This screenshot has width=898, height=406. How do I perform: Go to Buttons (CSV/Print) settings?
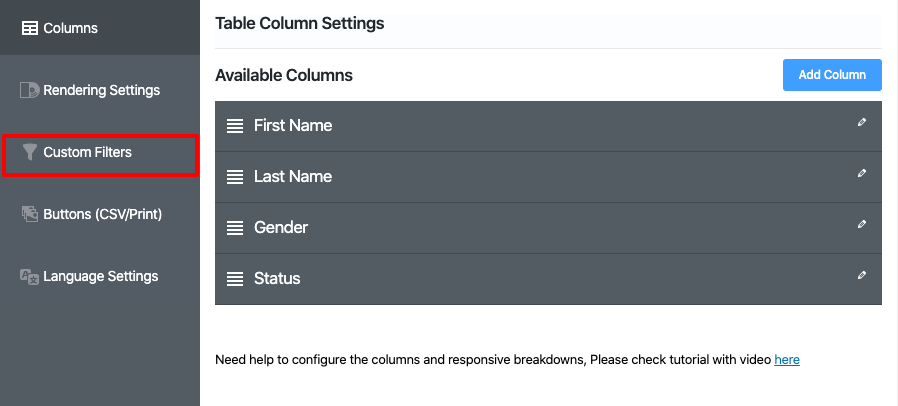point(102,214)
